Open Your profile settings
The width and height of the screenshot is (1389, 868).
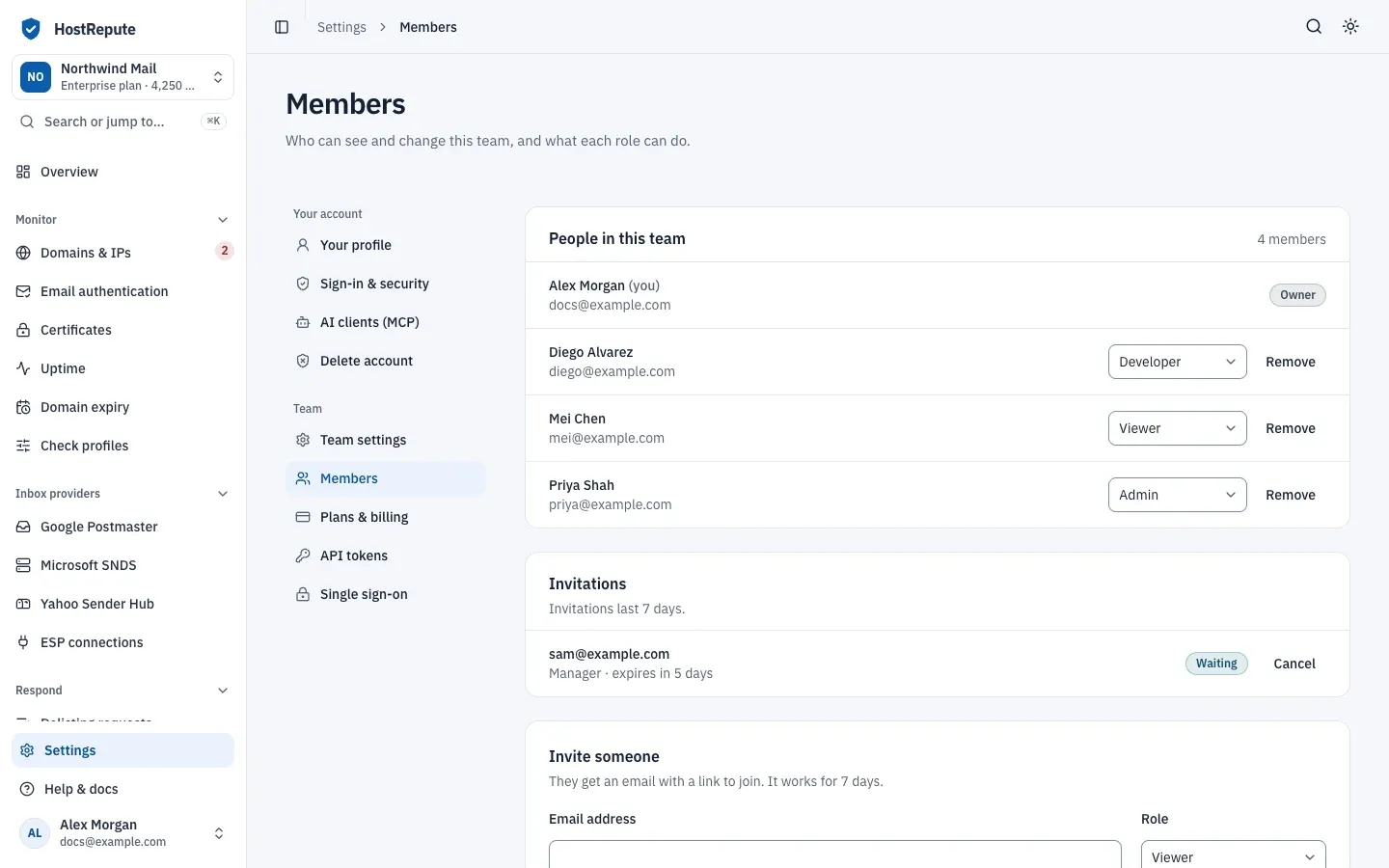point(385,245)
